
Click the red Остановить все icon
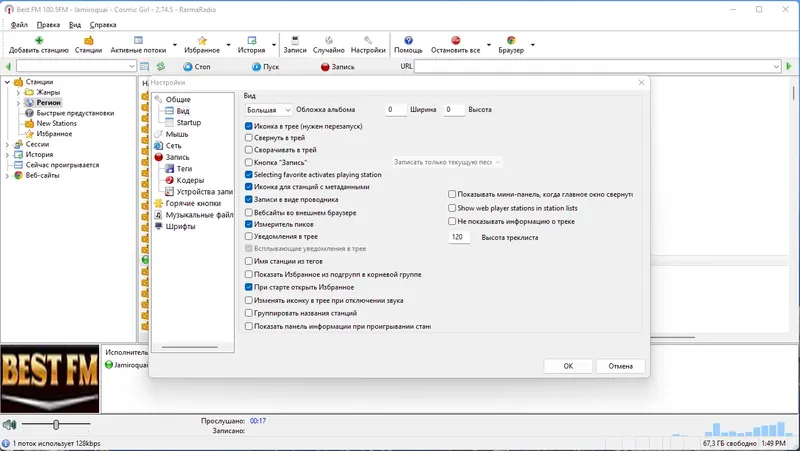pos(456,40)
